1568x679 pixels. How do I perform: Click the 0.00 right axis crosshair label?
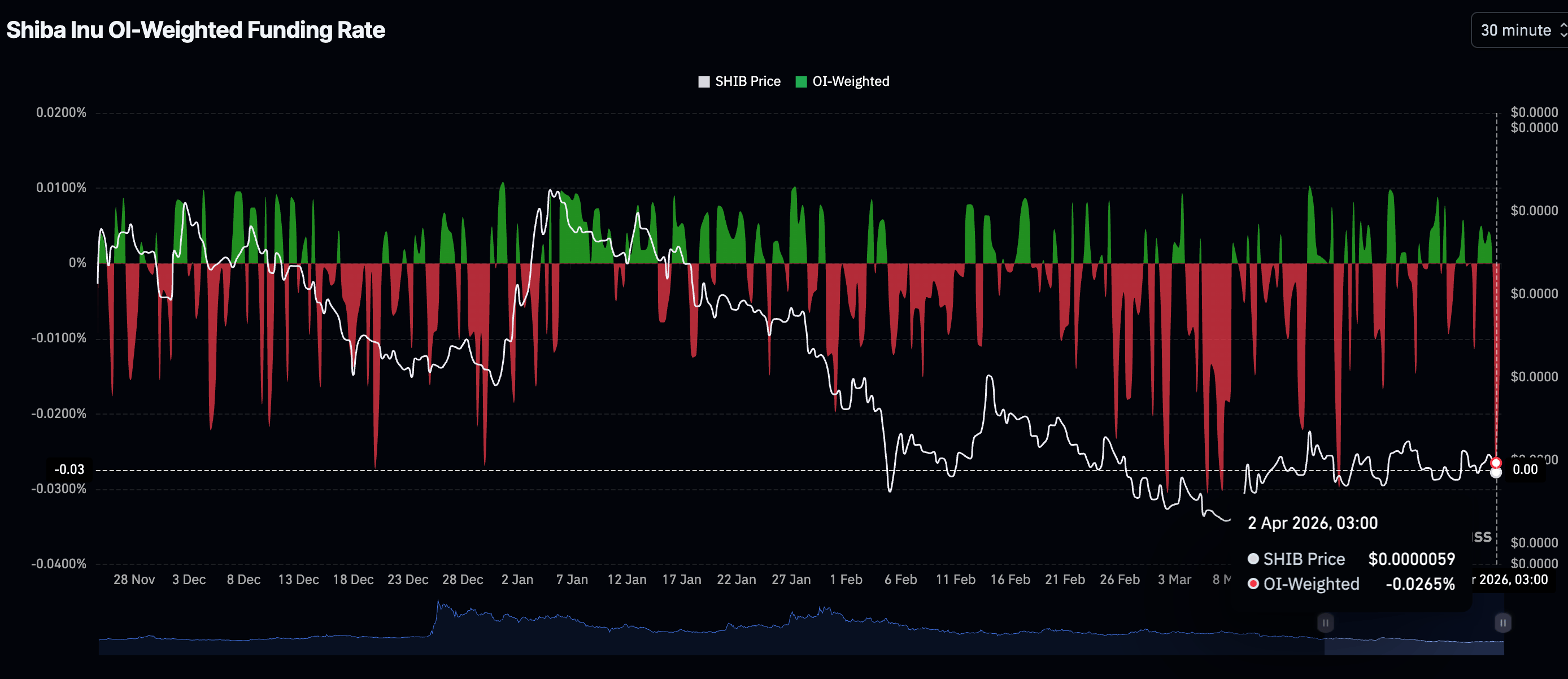[1524, 469]
